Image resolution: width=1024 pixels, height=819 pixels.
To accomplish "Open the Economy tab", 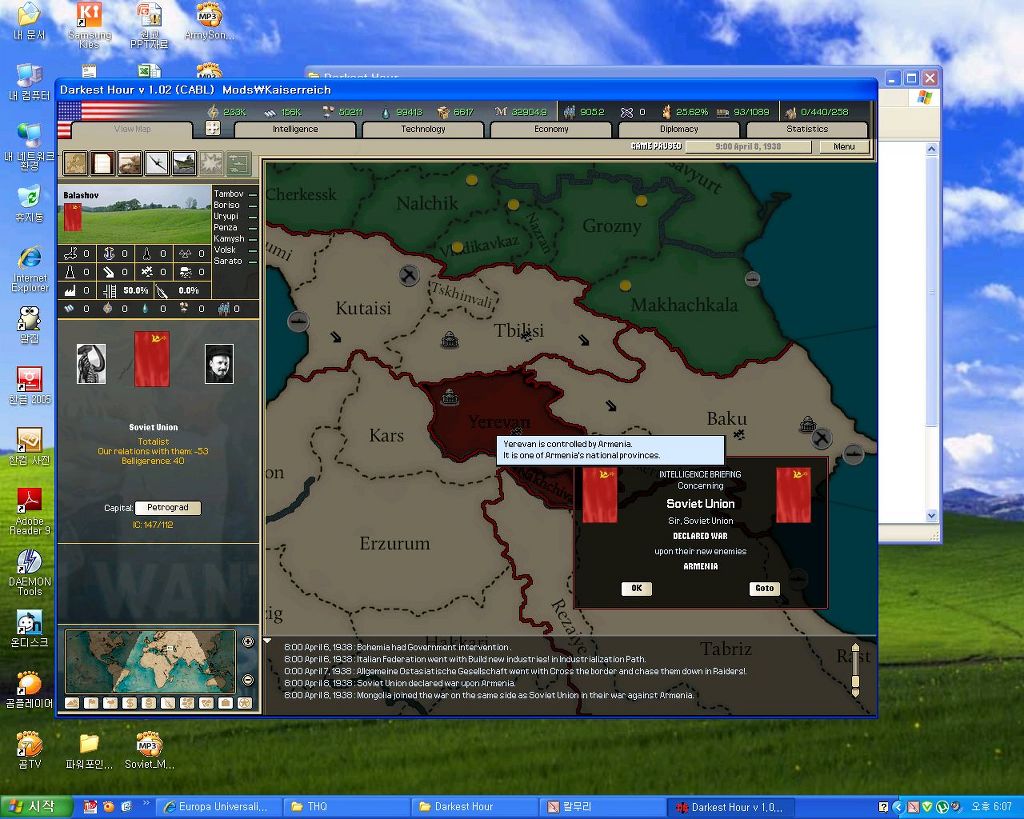I will click(551, 129).
